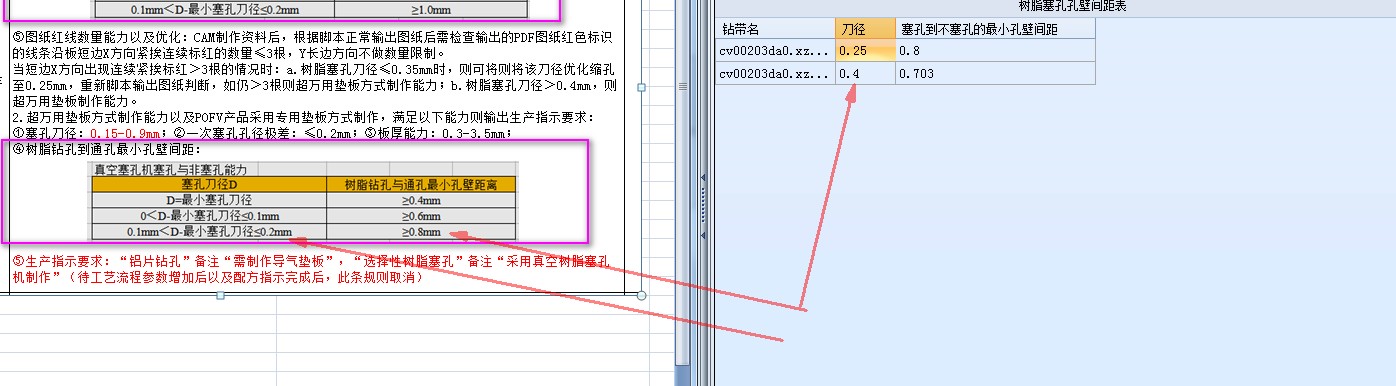Select the image's bottom-middle resize handle

[x=220, y=295]
